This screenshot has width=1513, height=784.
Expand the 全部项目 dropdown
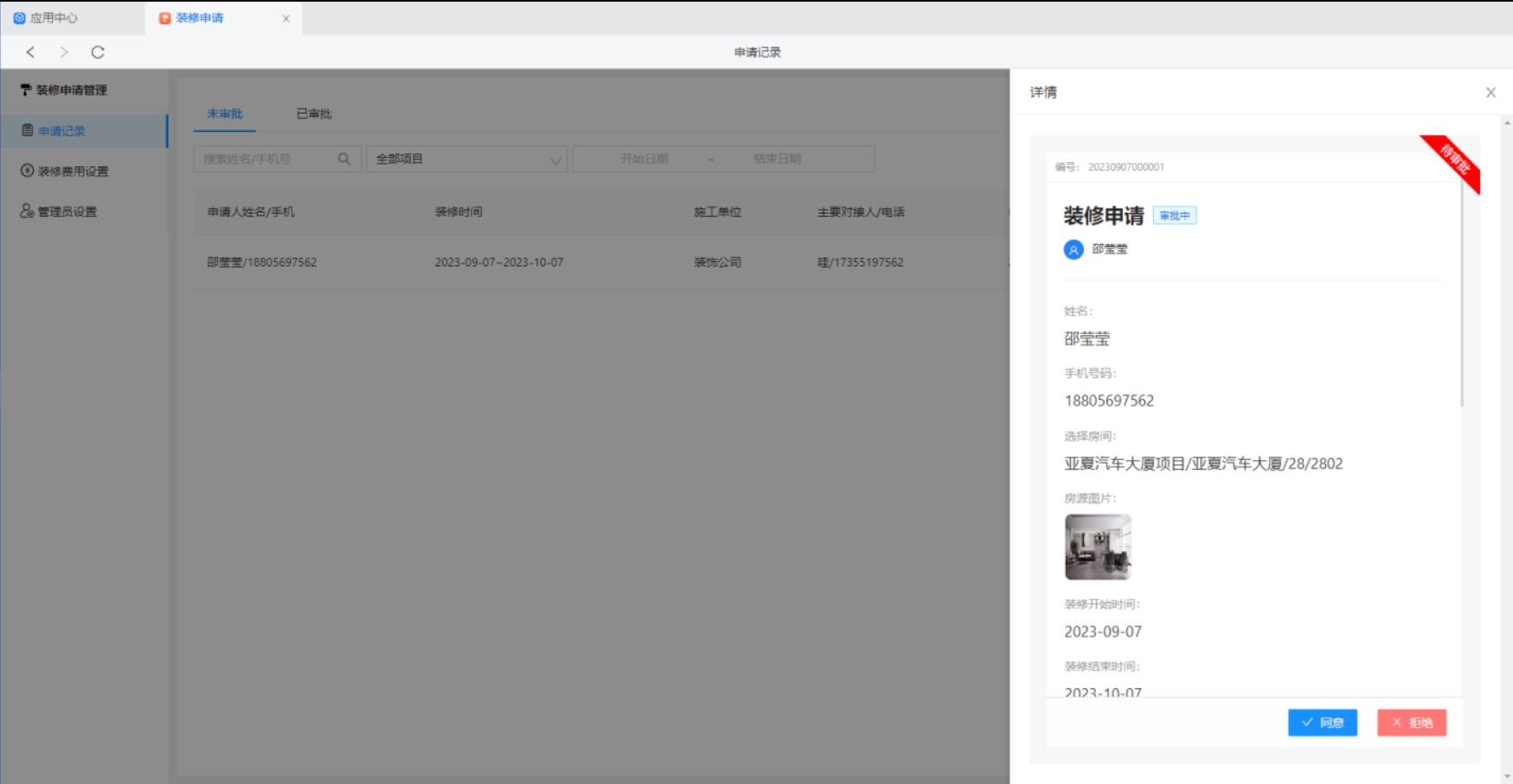point(466,159)
